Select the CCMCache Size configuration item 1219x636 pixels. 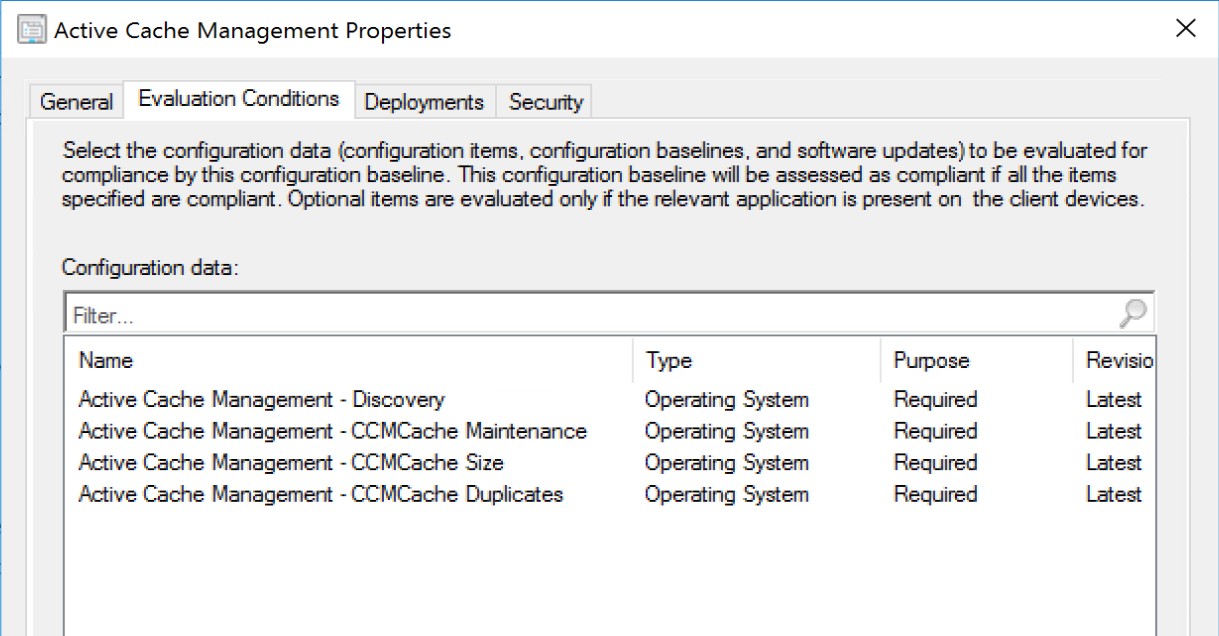[x=291, y=463]
